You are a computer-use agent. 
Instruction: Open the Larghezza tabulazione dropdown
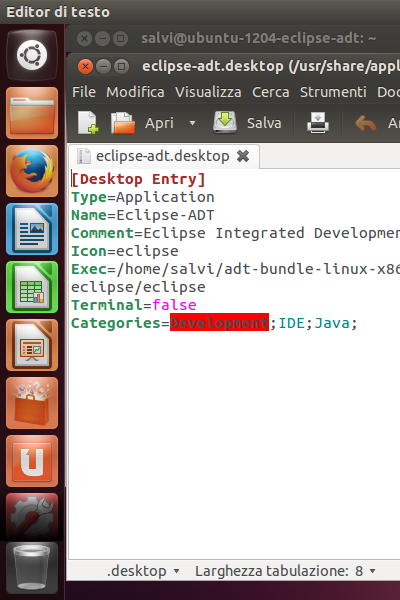coord(285,571)
